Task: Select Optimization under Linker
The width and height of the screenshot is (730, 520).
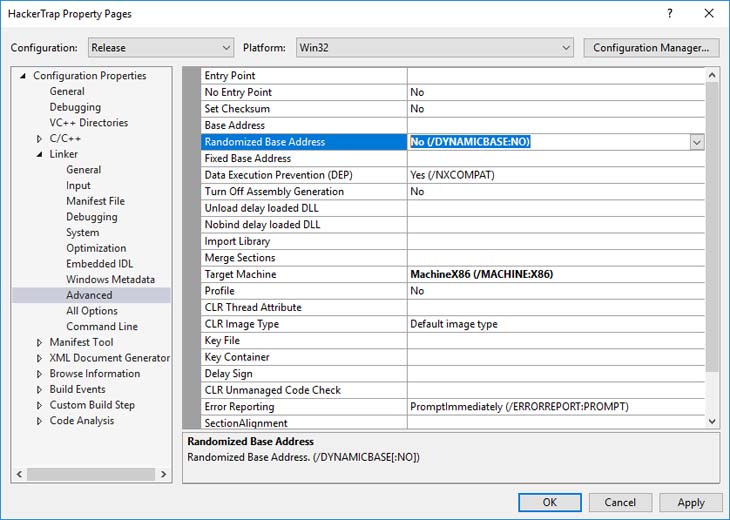Action: [96, 248]
